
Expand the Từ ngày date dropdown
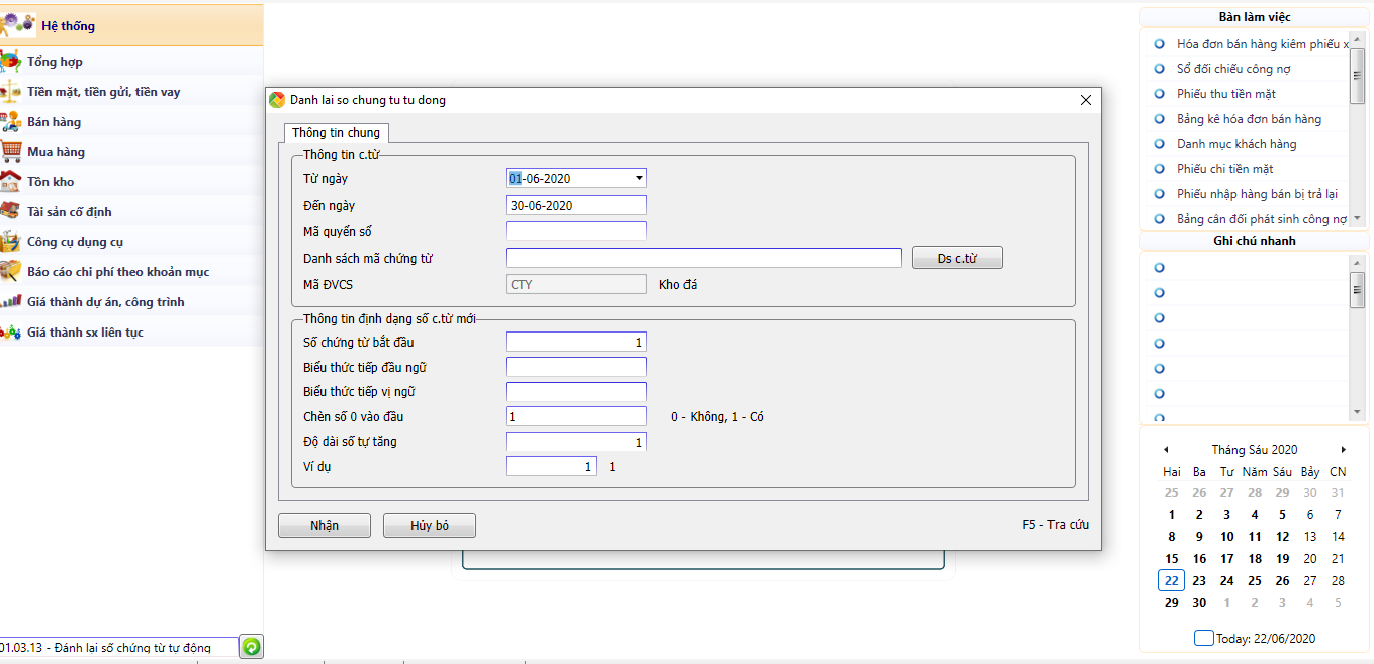click(x=639, y=179)
